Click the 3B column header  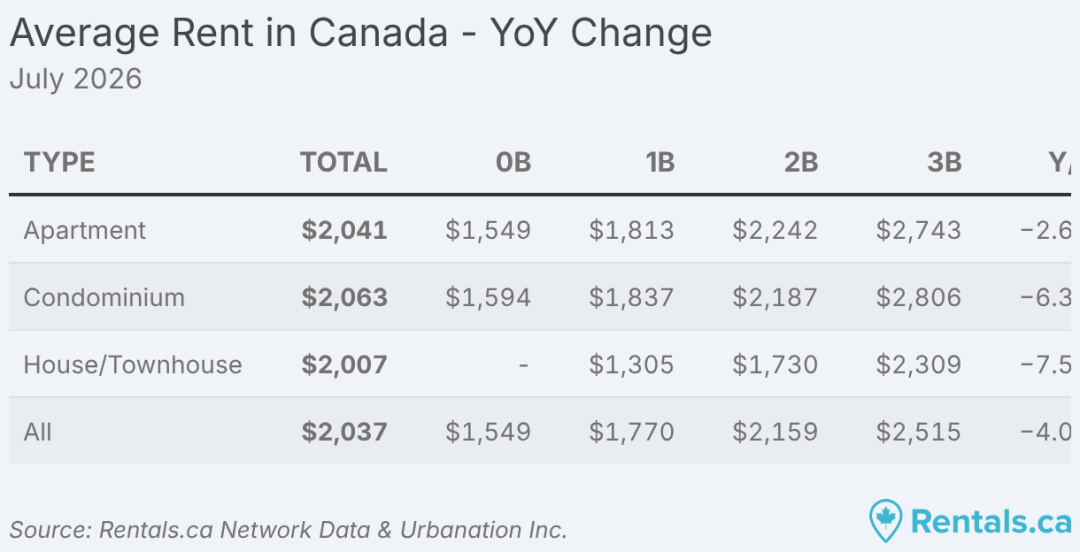click(x=944, y=163)
